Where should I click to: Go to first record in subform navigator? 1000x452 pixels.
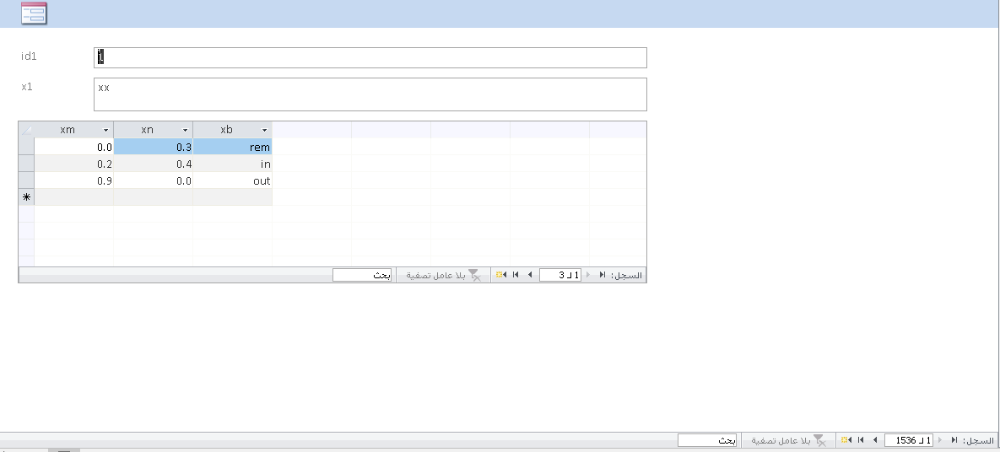602,275
